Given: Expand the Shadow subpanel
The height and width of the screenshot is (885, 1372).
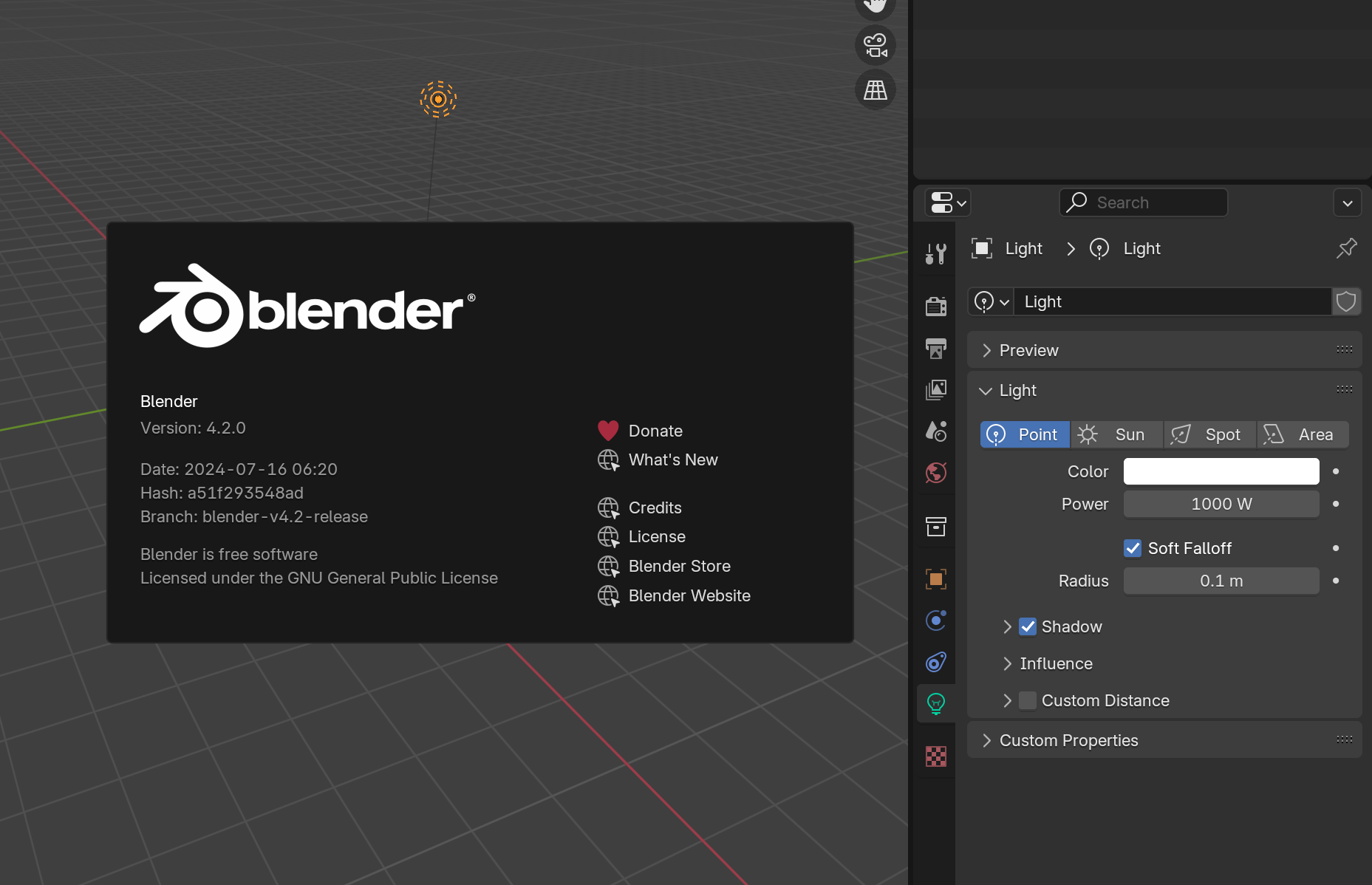Looking at the screenshot, I should 1007,626.
